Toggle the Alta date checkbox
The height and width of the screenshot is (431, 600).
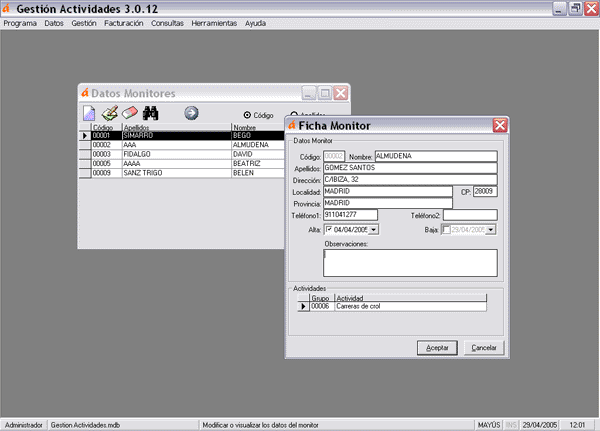point(328,230)
